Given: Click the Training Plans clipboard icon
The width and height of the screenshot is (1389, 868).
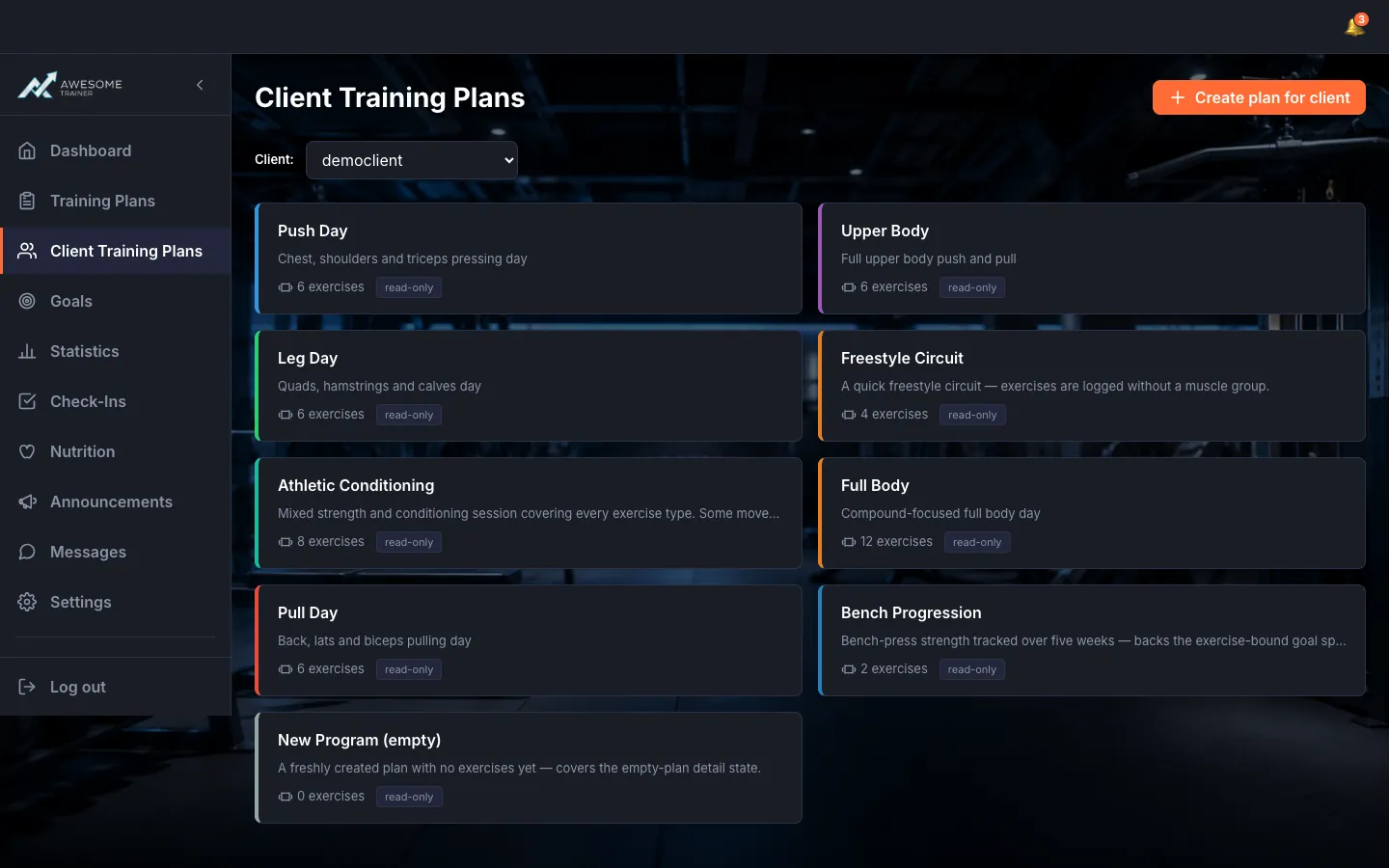Looking at the screenshot, I should (x=27, y=201).
